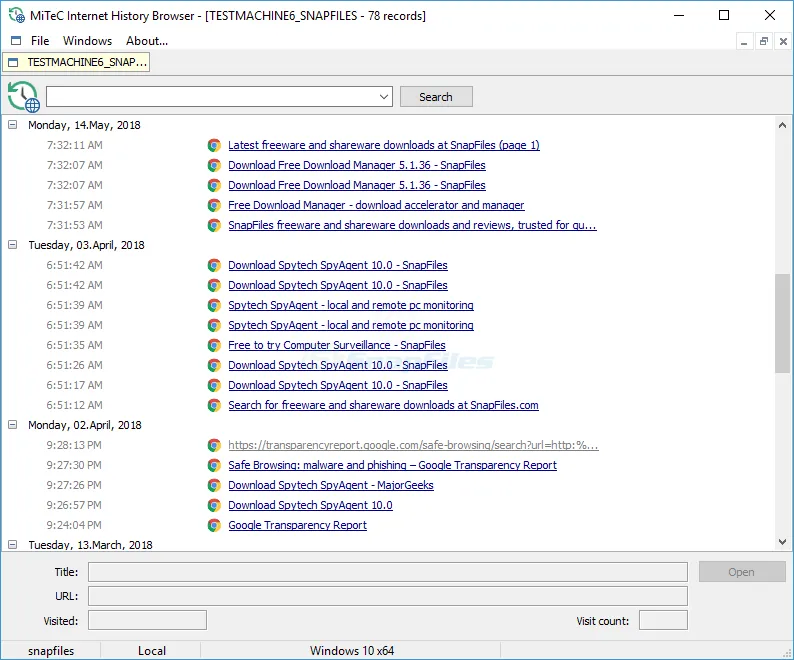Click the scrollbar up arrow
Viewport: 794px width, 660px height.
[x=782, y=125]
